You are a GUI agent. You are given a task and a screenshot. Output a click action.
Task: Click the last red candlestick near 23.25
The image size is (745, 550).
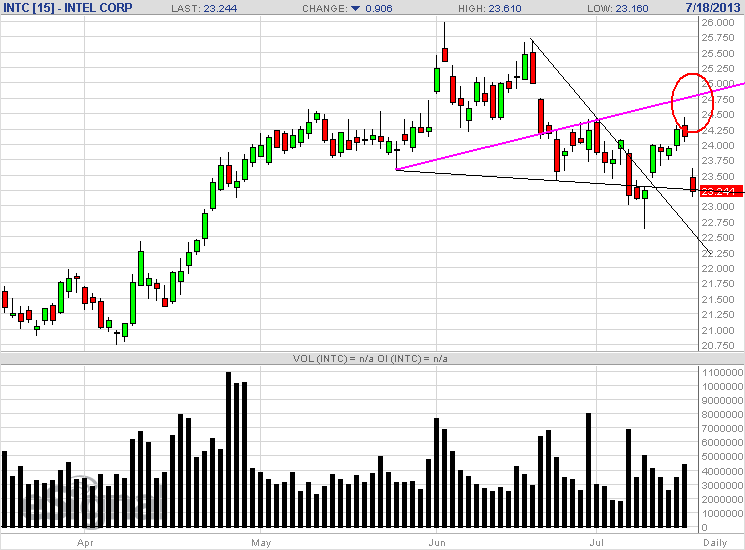693,184
